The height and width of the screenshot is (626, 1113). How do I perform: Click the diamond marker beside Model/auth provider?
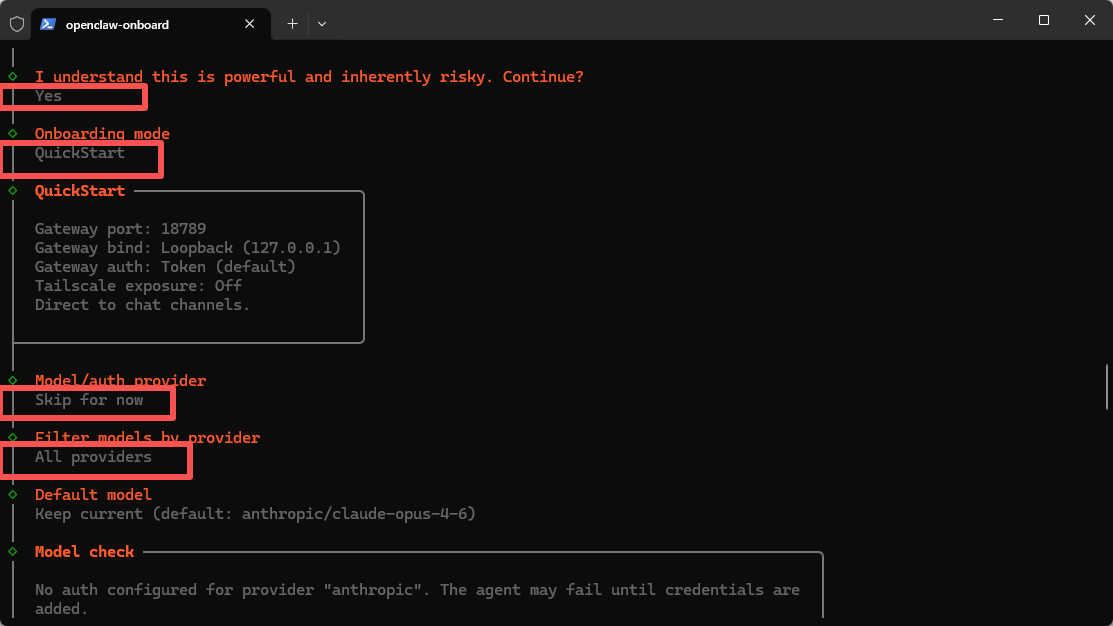[x=13, y=380]
